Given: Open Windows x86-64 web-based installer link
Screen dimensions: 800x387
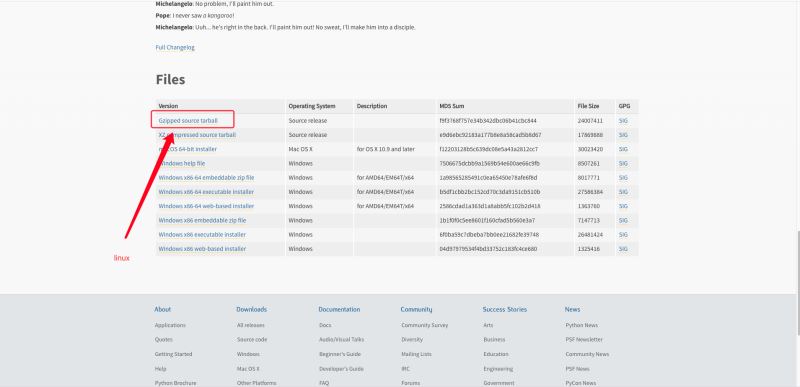Looking at the screenshot, I should tap(206, 207).
